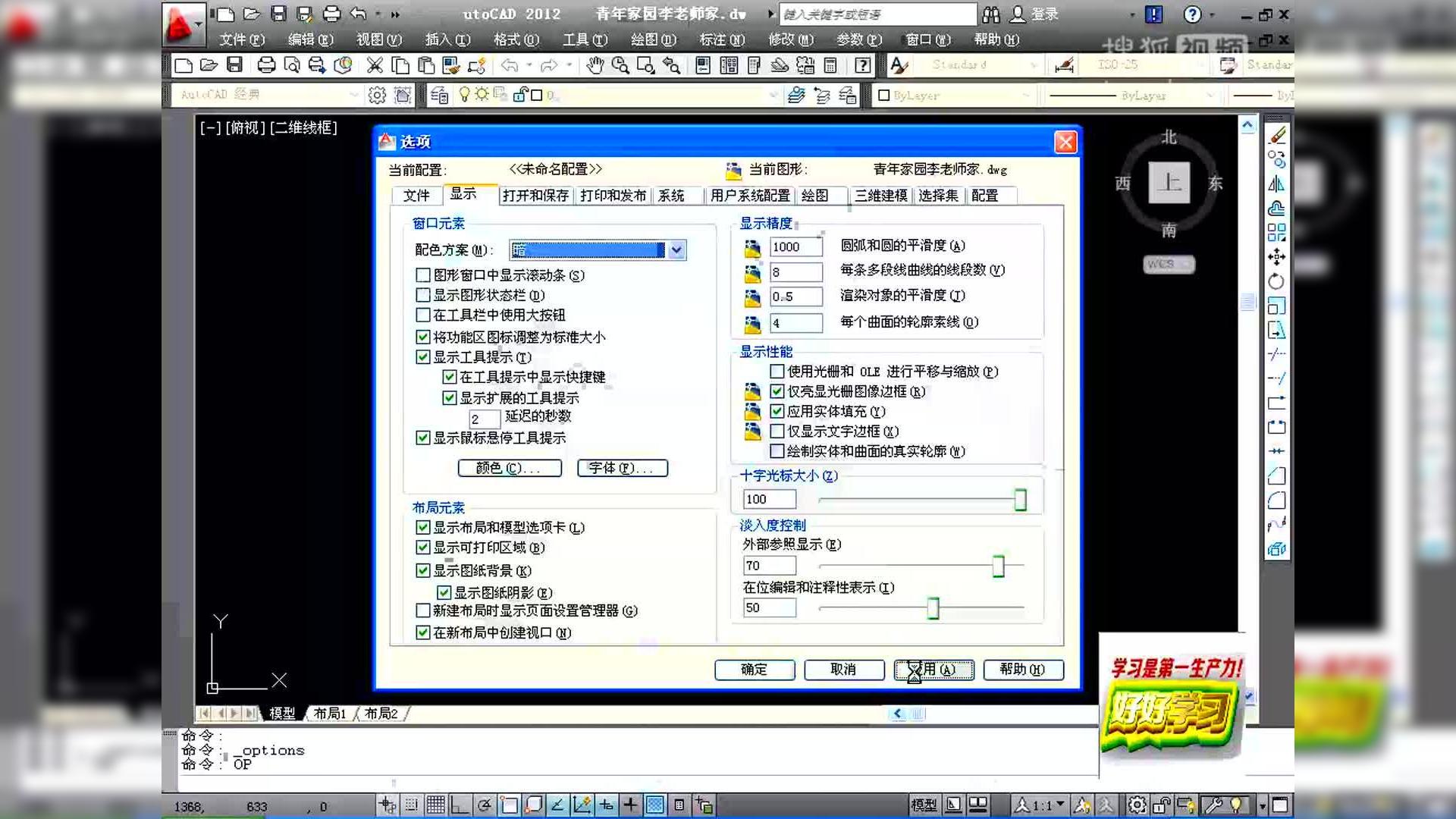The image size is (1456, 819).
Task: Expand the workspace dropdown showing AutoCAD 经典
Action: click(x=353, y=95)
